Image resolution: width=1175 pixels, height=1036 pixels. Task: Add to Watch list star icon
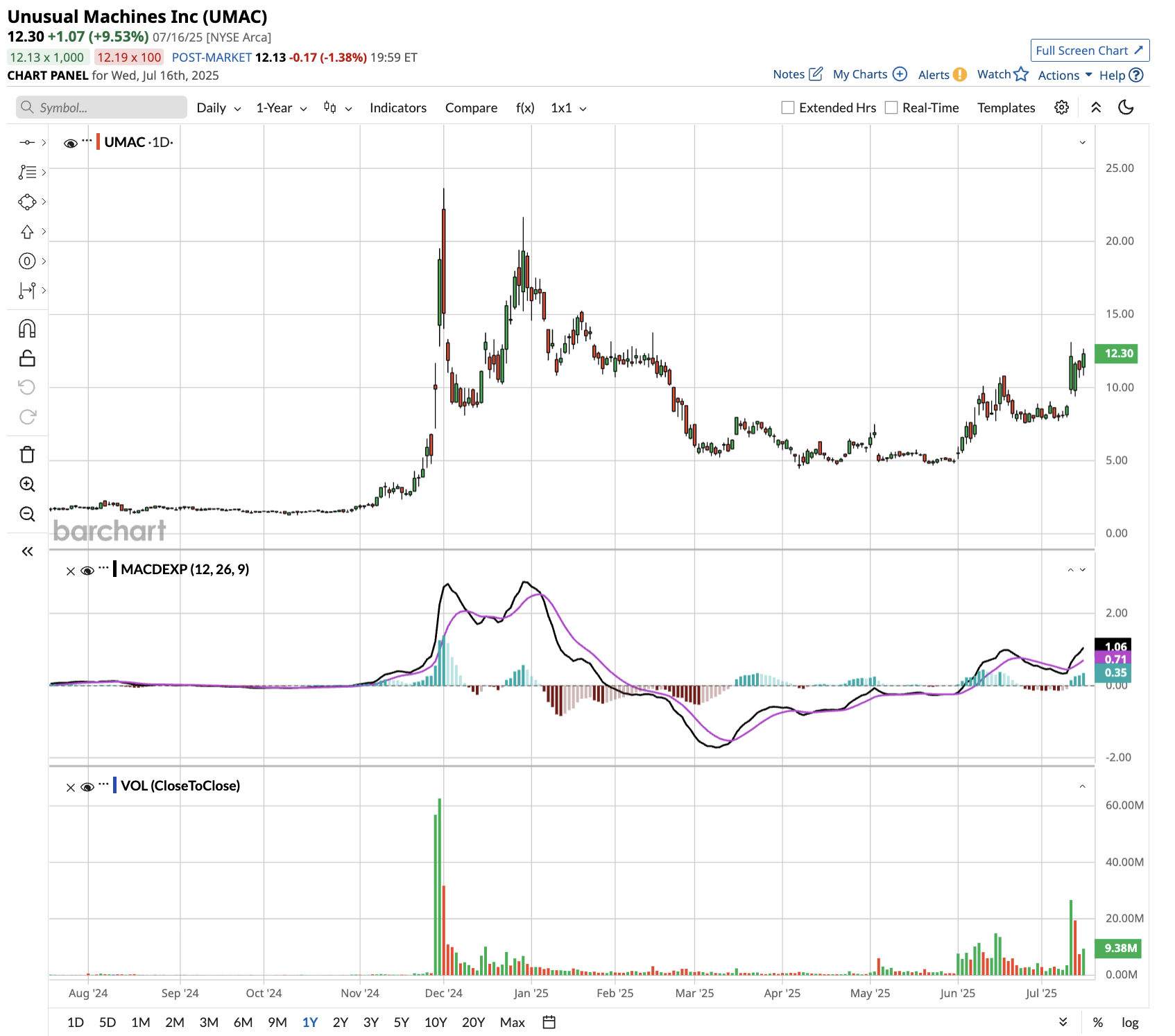coord(1021,74)
